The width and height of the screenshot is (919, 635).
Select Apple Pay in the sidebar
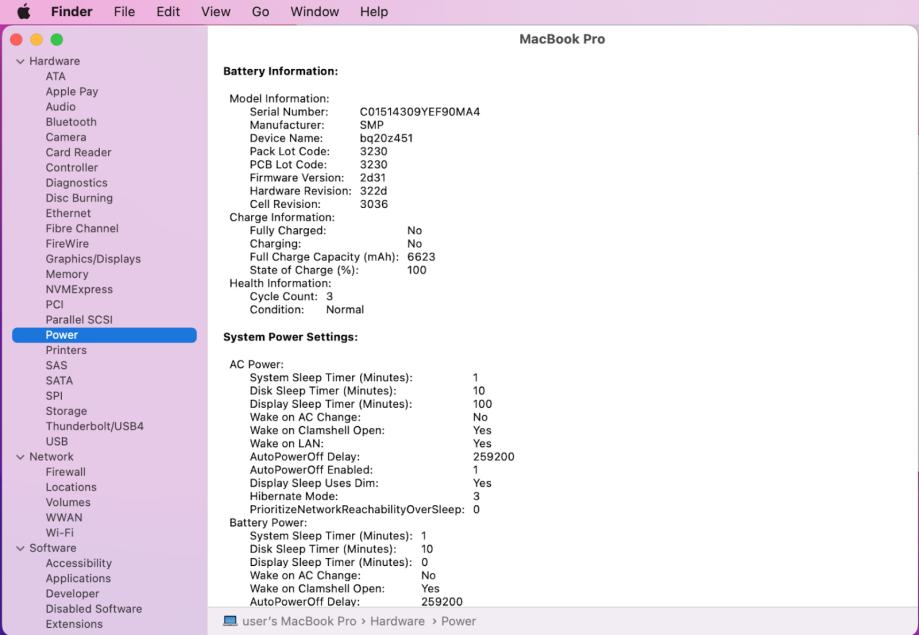click(x=72, y=91)
